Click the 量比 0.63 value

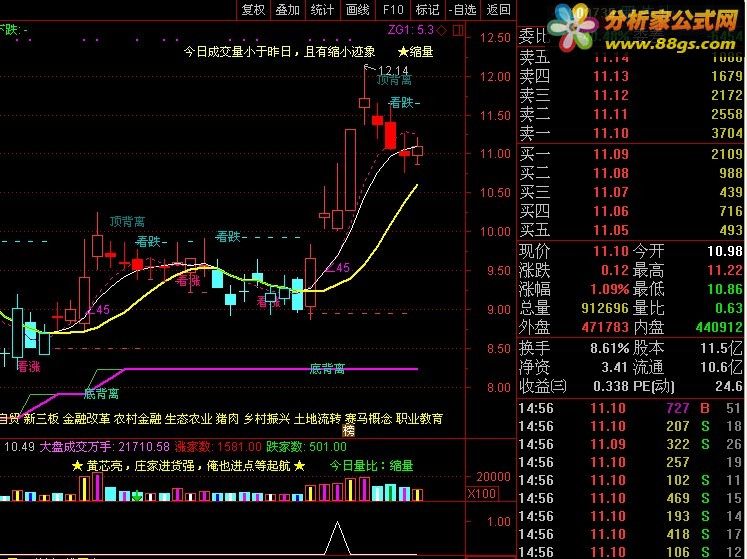click(x=729, y=308)
